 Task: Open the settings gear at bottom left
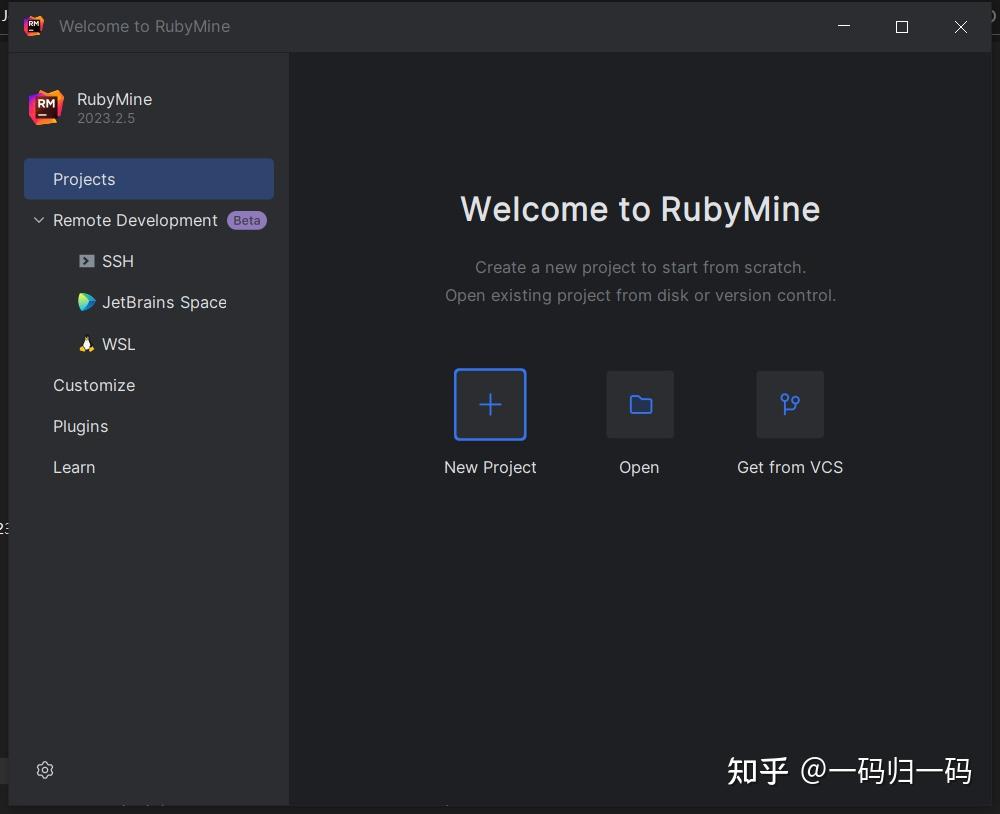coord(44,770)
